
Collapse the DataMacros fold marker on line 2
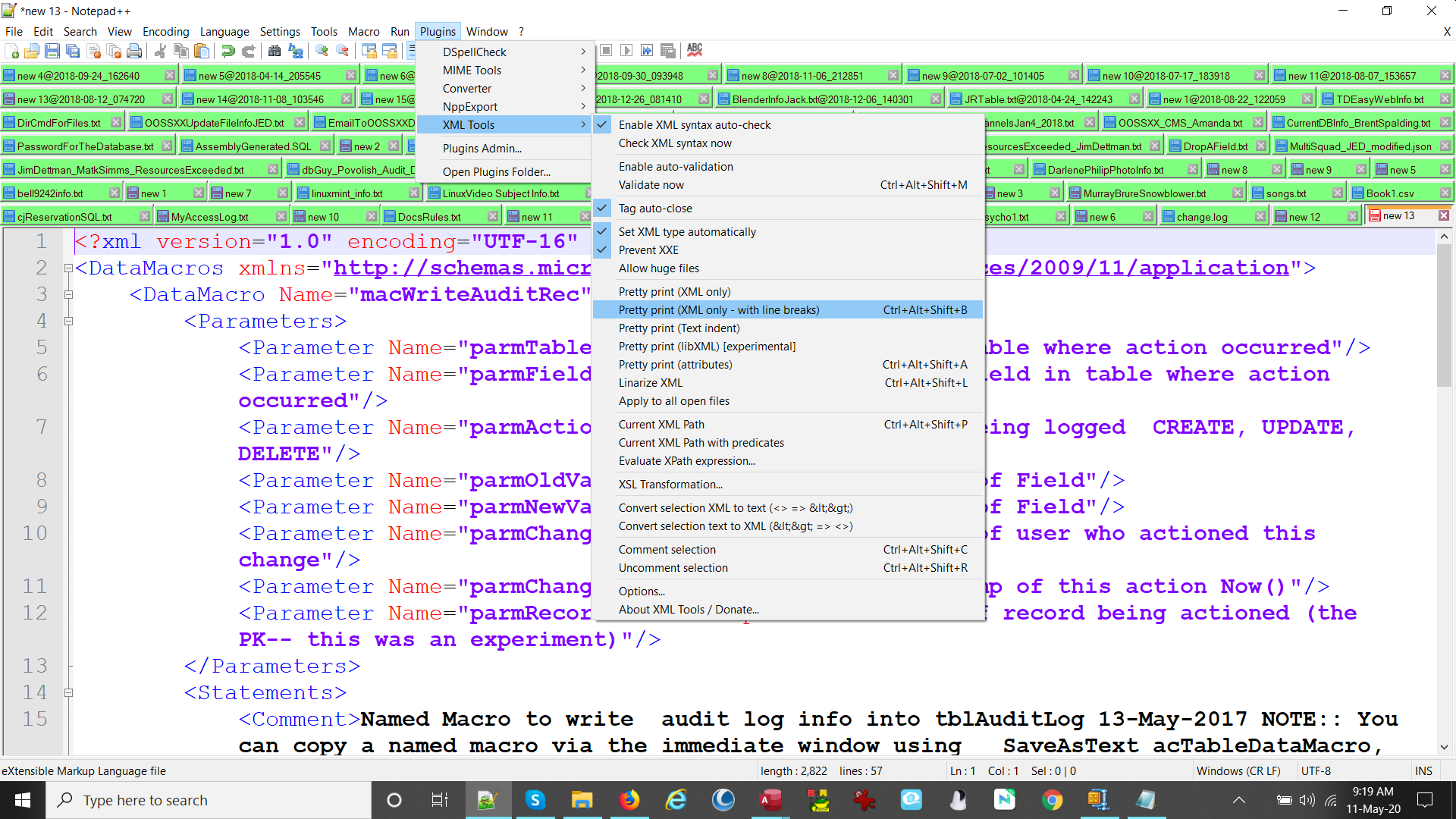click(x=68, y=268)
